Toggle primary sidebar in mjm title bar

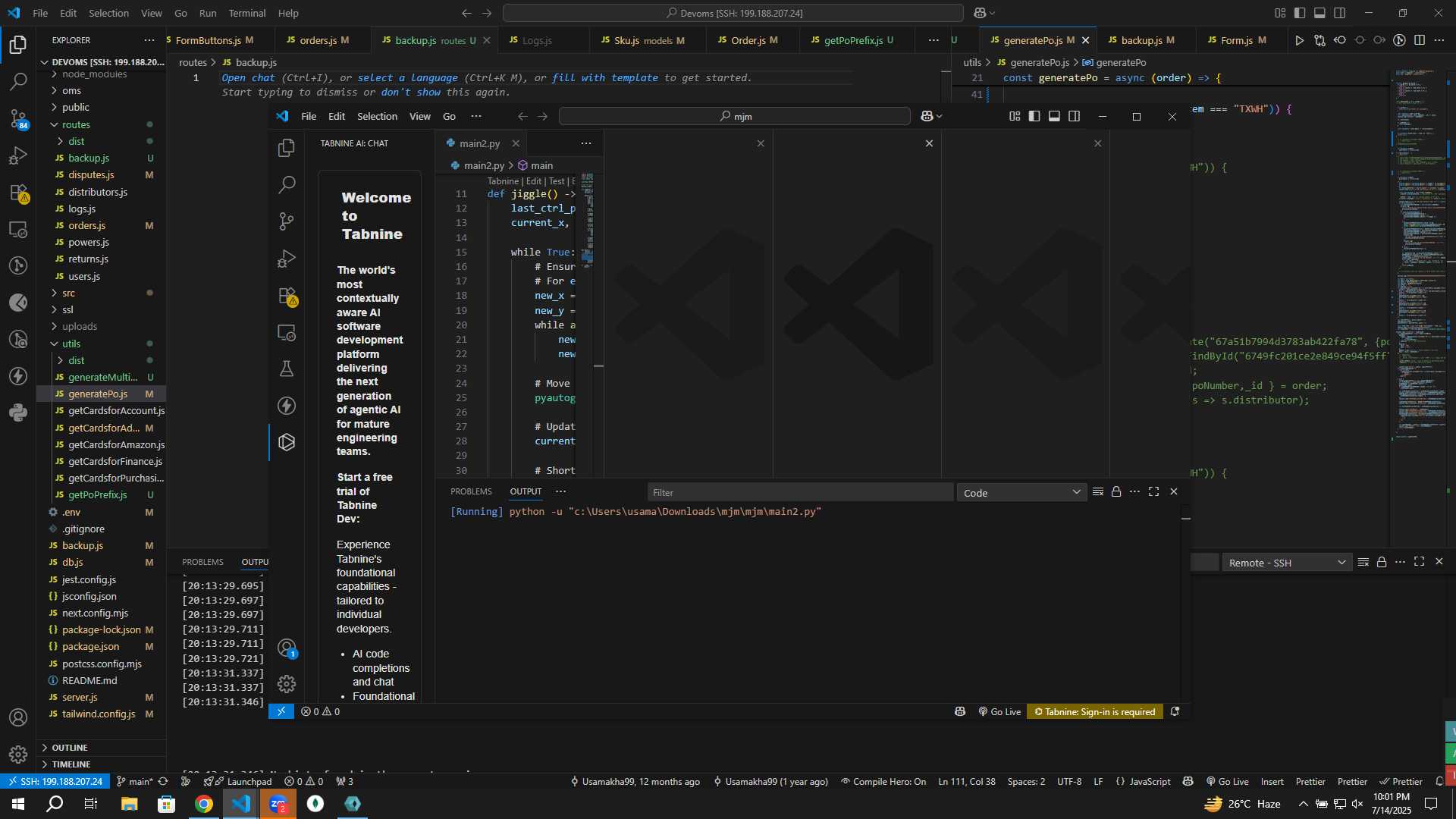(1034, 116)
